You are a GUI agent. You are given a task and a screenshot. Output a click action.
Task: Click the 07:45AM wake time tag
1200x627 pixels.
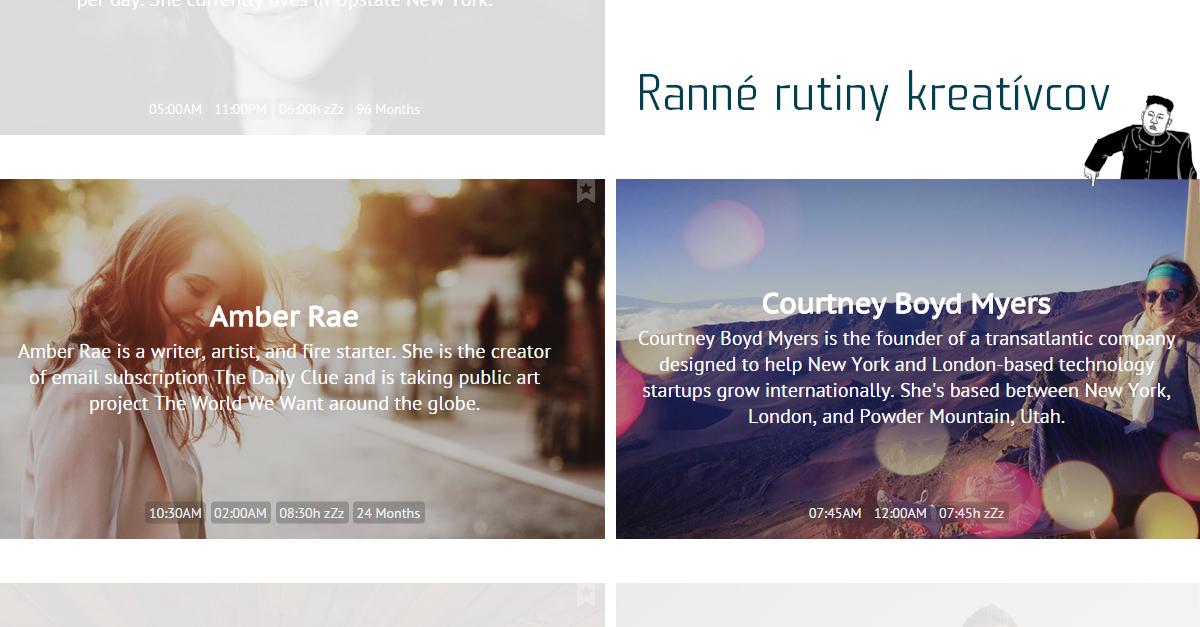point(835,513)
